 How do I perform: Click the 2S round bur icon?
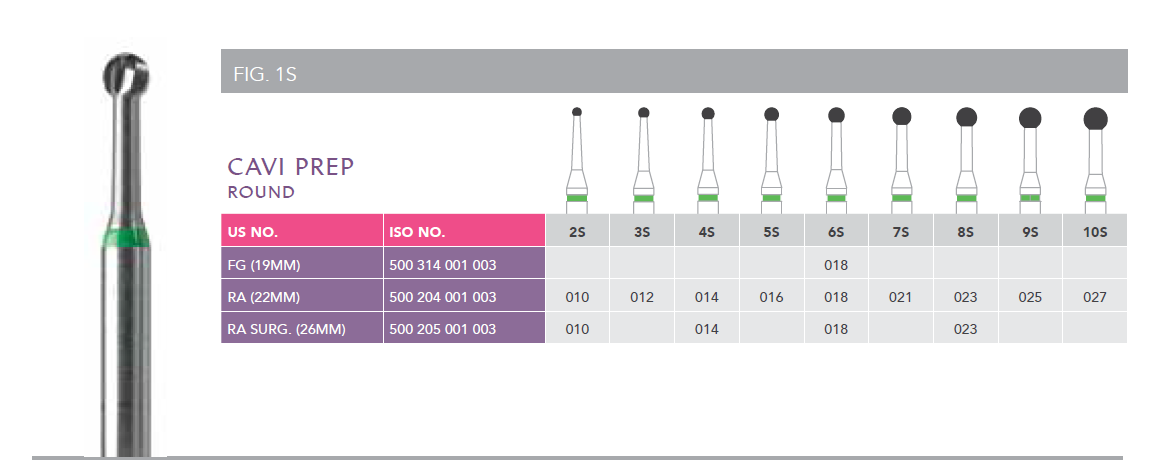click(x=577, y=157)
